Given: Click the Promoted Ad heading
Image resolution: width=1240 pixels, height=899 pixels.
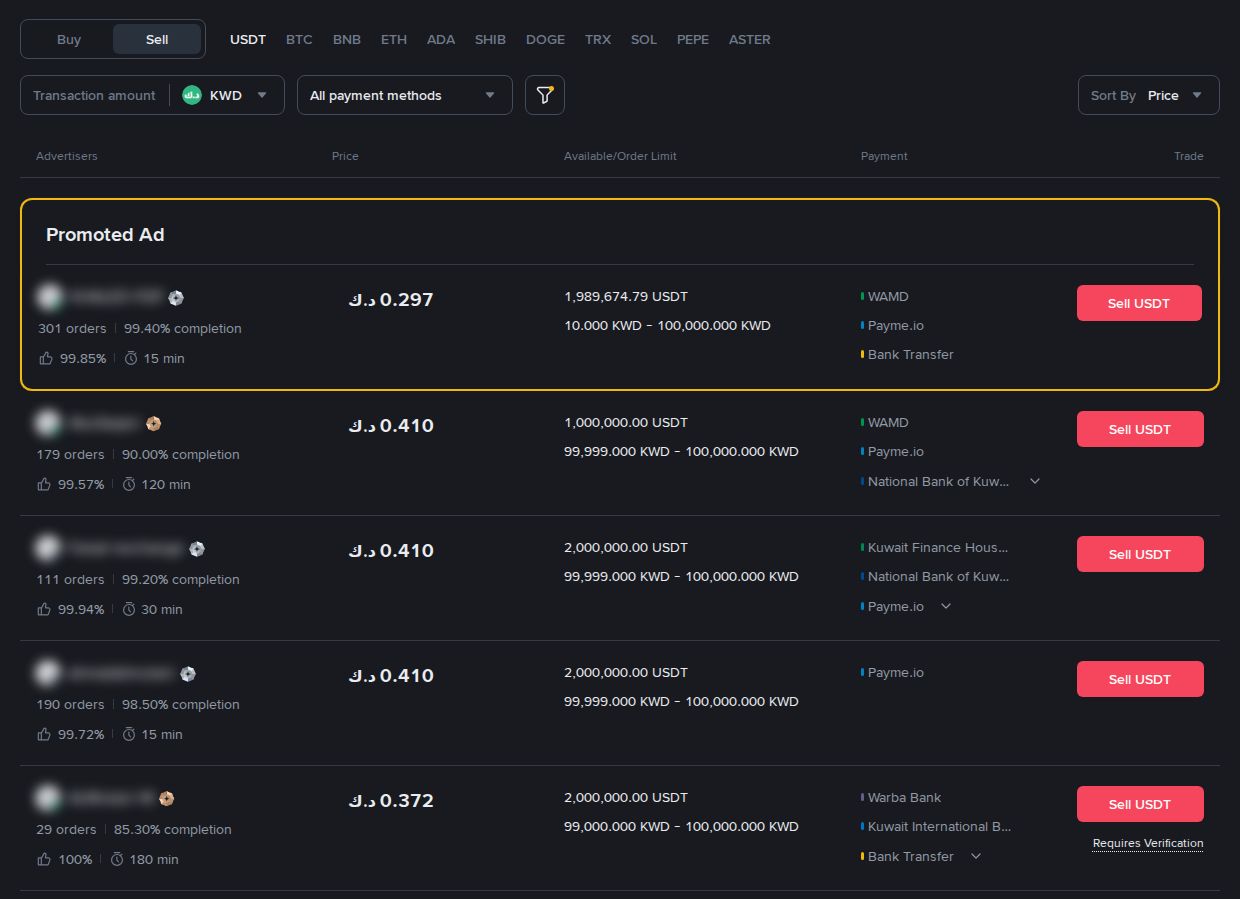Looking at the screenshot, I should pos(105,235).
